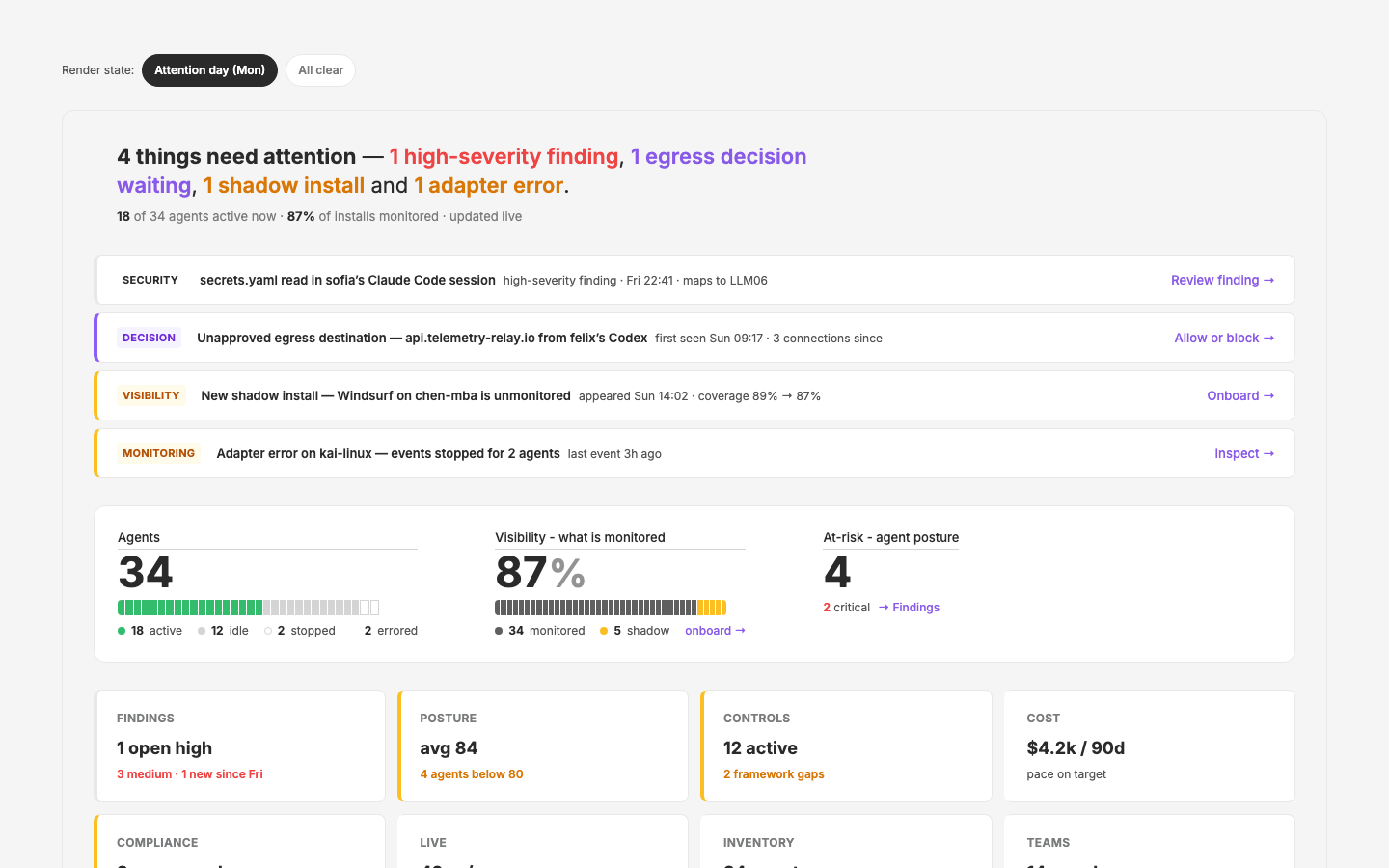Click the '2 critical' label under At-risk
The image size is (1389, 868).
[846, 608]
